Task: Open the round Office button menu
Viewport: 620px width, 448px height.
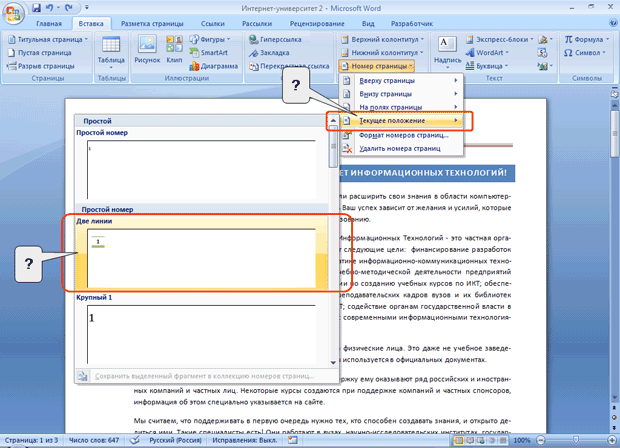Action: coord(13,13)
